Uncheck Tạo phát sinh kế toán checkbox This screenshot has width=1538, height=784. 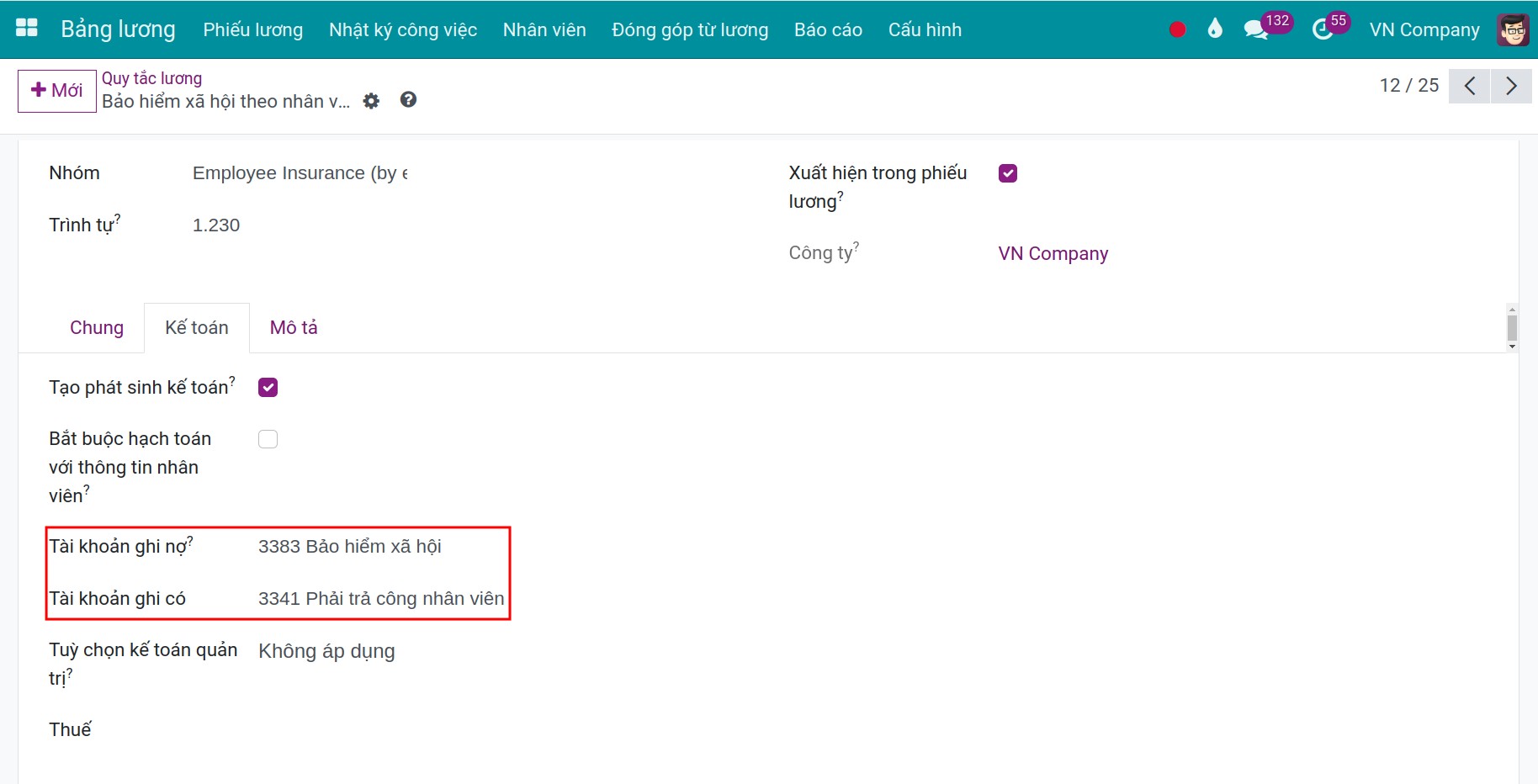click(268, 387)
